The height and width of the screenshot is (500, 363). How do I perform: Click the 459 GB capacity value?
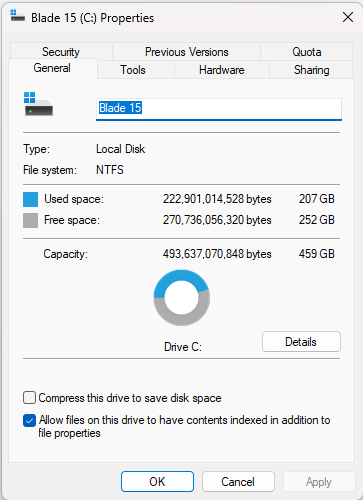click(317, 254)
